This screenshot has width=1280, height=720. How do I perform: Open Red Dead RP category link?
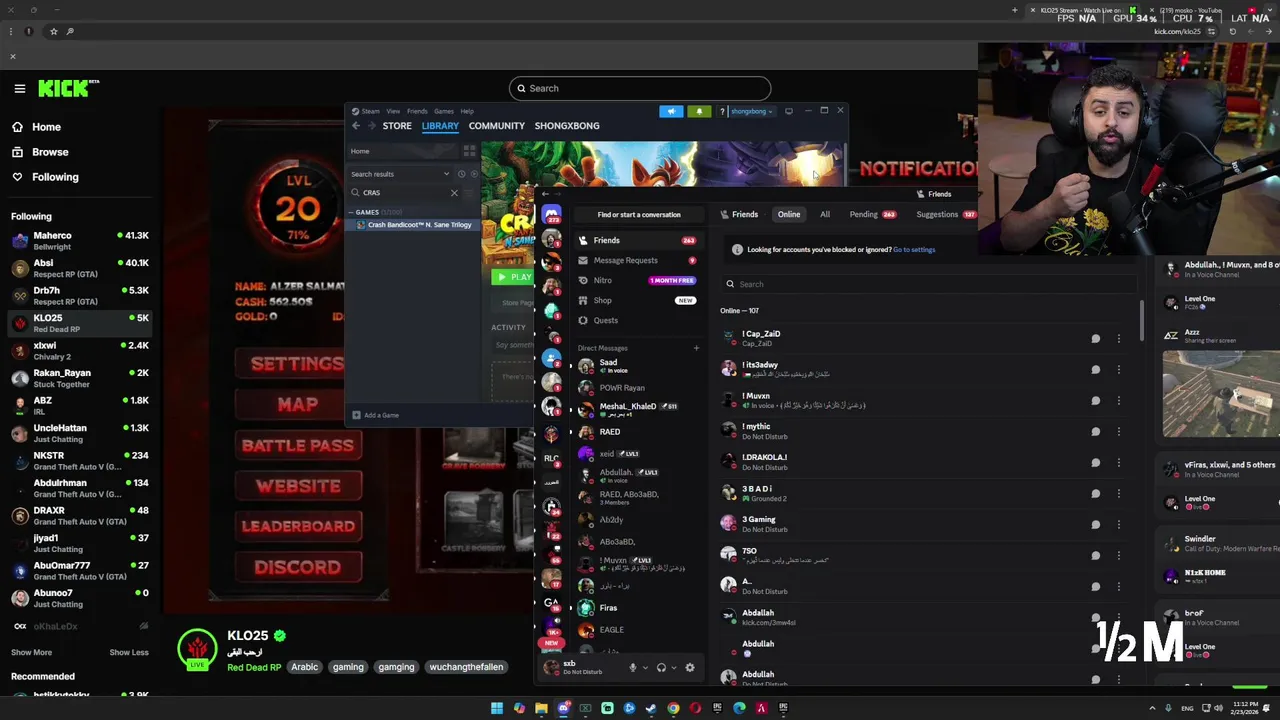254,668
